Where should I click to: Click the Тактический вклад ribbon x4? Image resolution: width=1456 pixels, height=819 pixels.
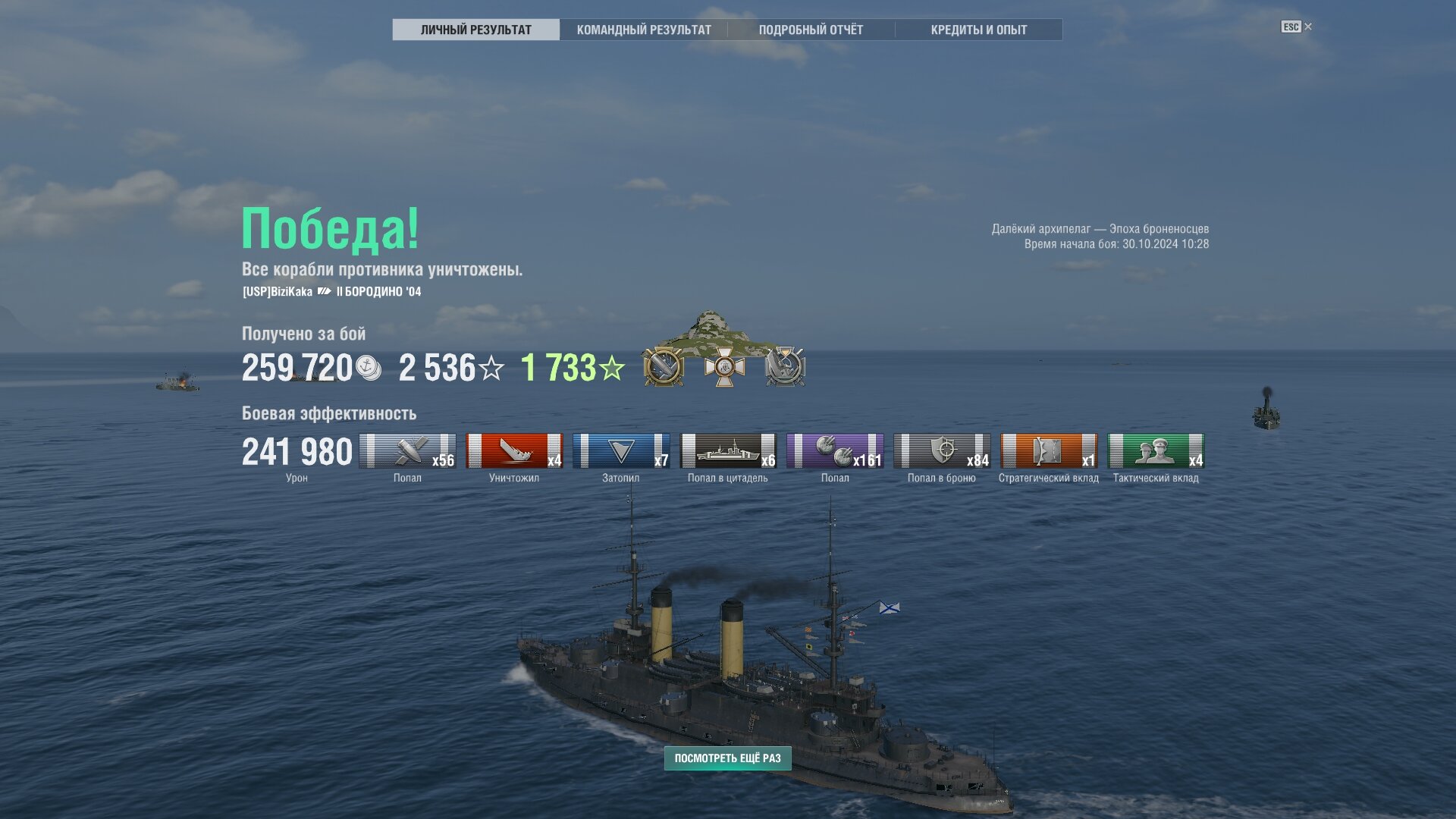coord(1156,451)
